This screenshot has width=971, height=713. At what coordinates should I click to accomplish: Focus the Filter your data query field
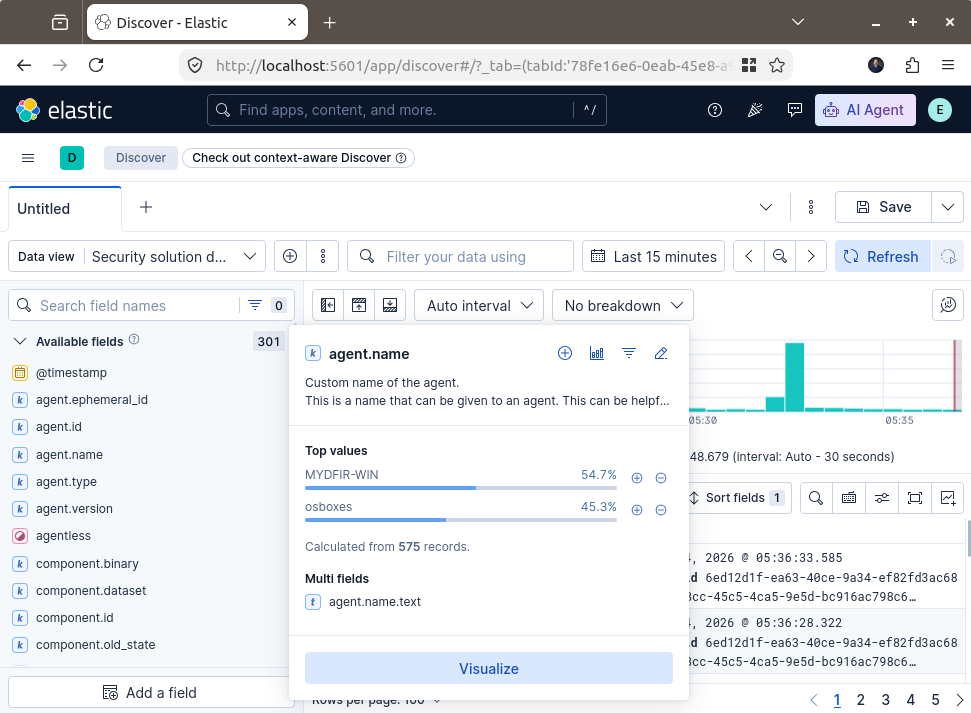(x=460, y=256)
